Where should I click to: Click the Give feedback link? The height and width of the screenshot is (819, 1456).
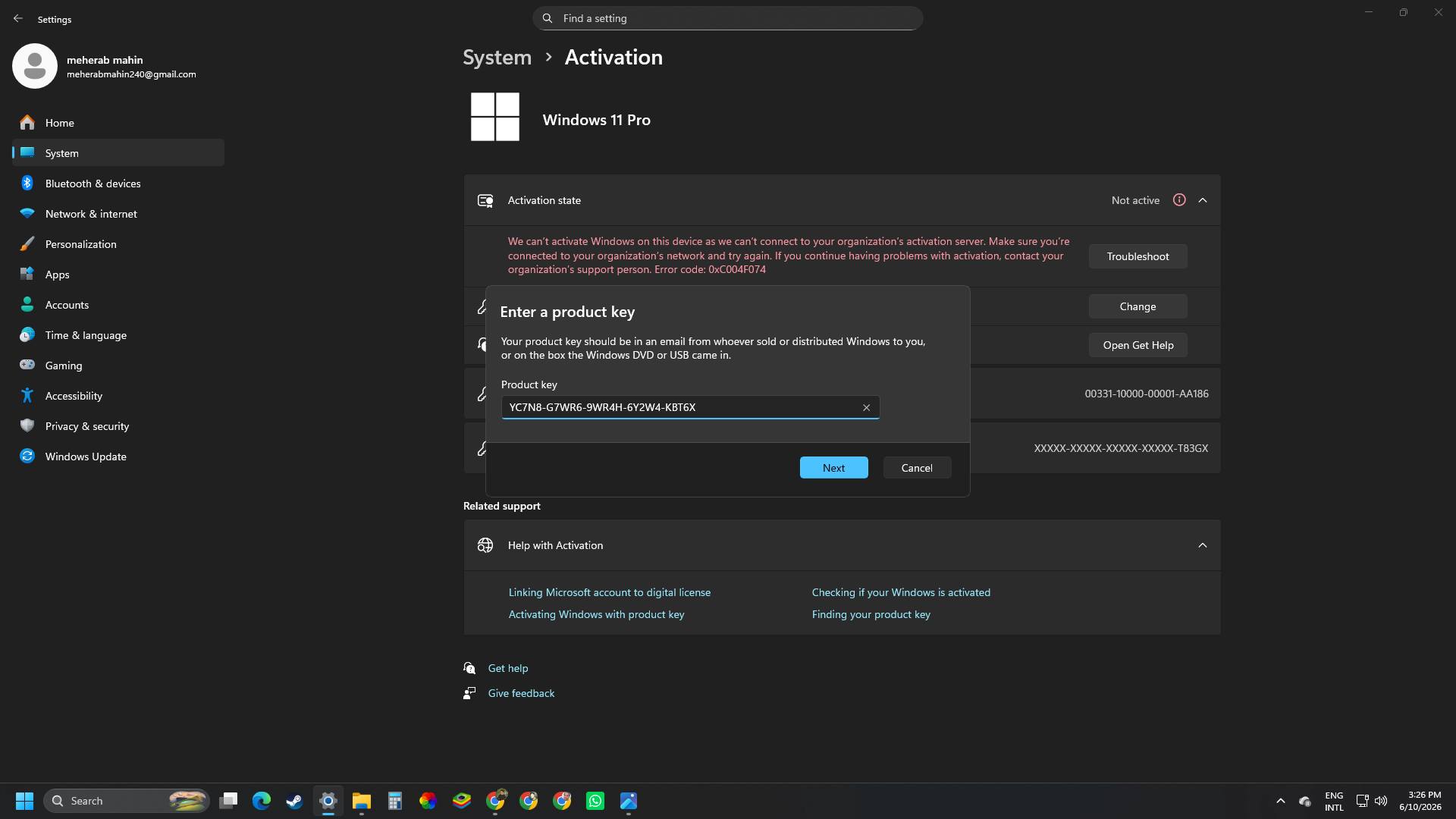(521, 693)
